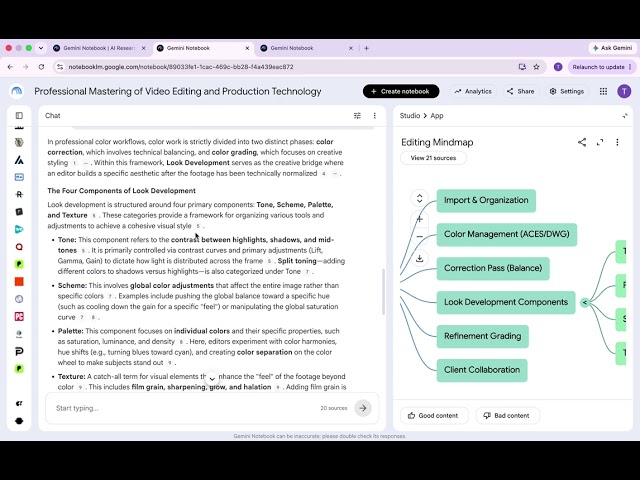Expand or collapse all mindmap nodes
This screenshot has width=640, height=480.
click(420, 198)
